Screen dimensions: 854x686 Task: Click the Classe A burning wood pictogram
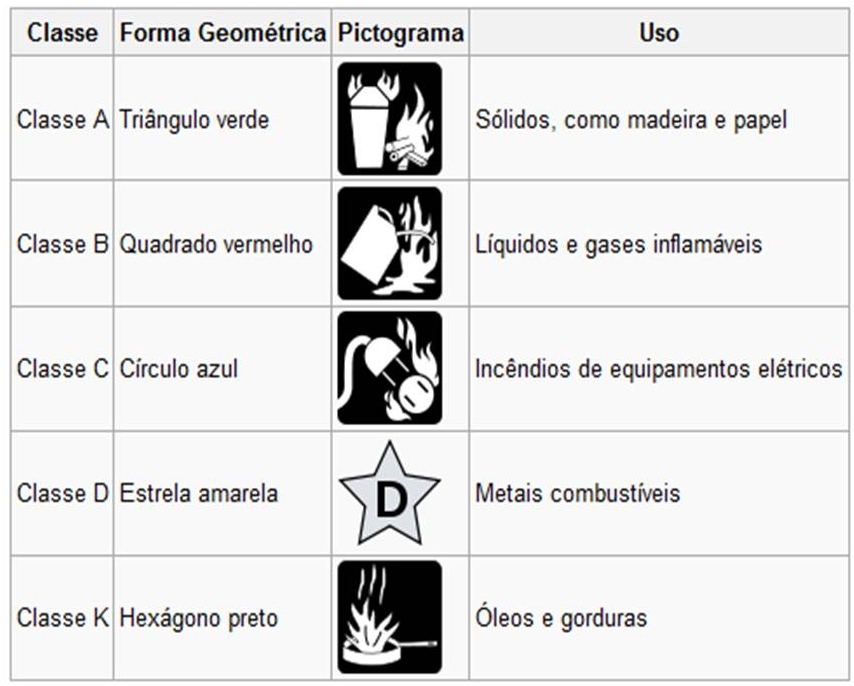389,119
